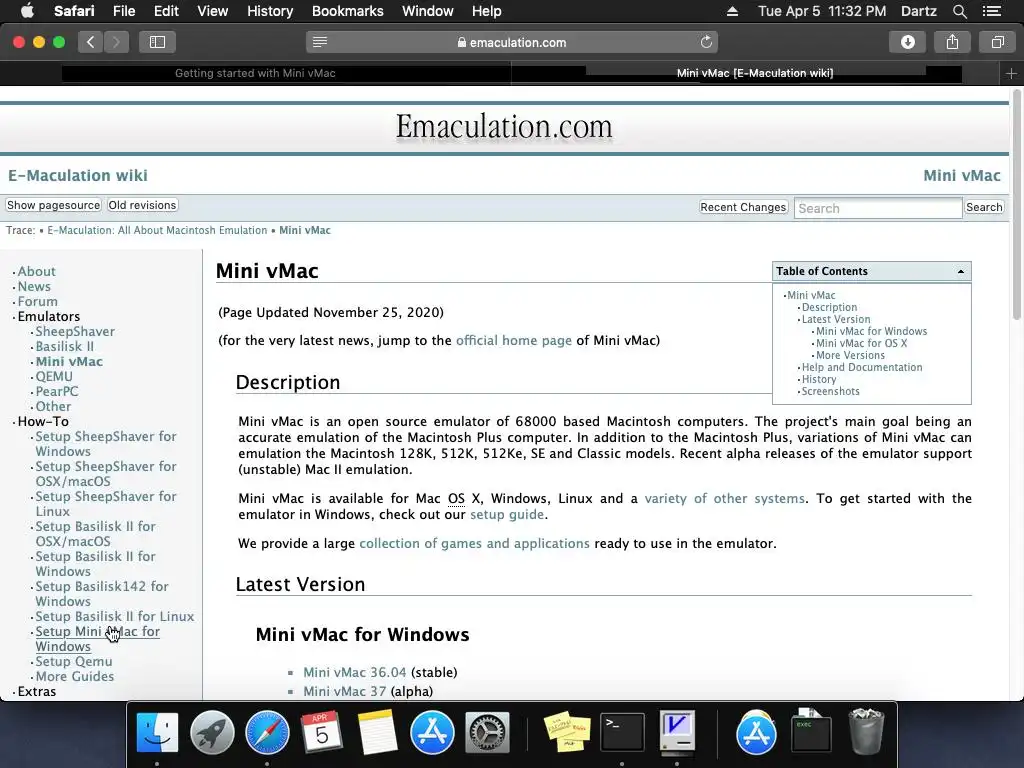1024x768 pixels.
Task: Open SheepShaver in sidebar
Action: (75, 332)
